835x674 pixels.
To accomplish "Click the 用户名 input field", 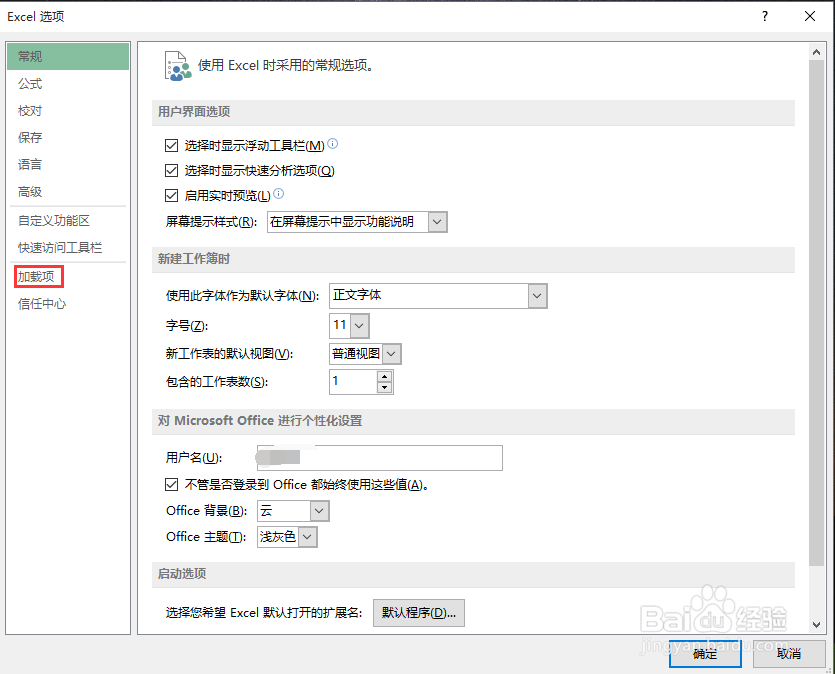I will click(380, 458).
